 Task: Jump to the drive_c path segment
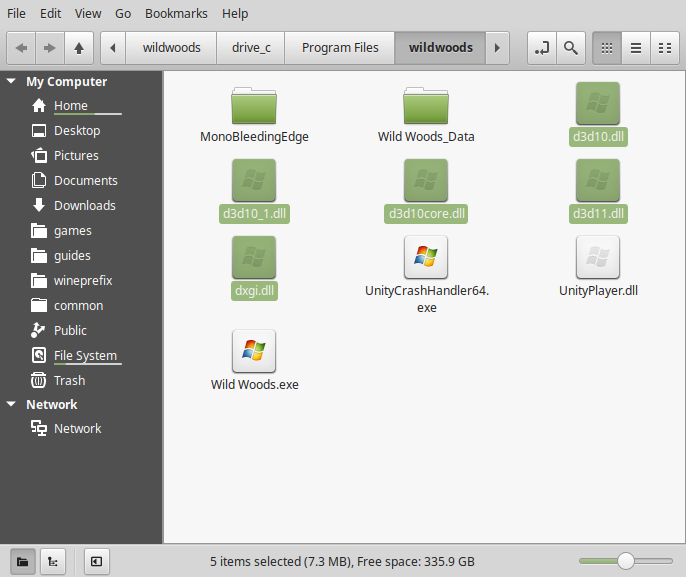coord(251,48)
